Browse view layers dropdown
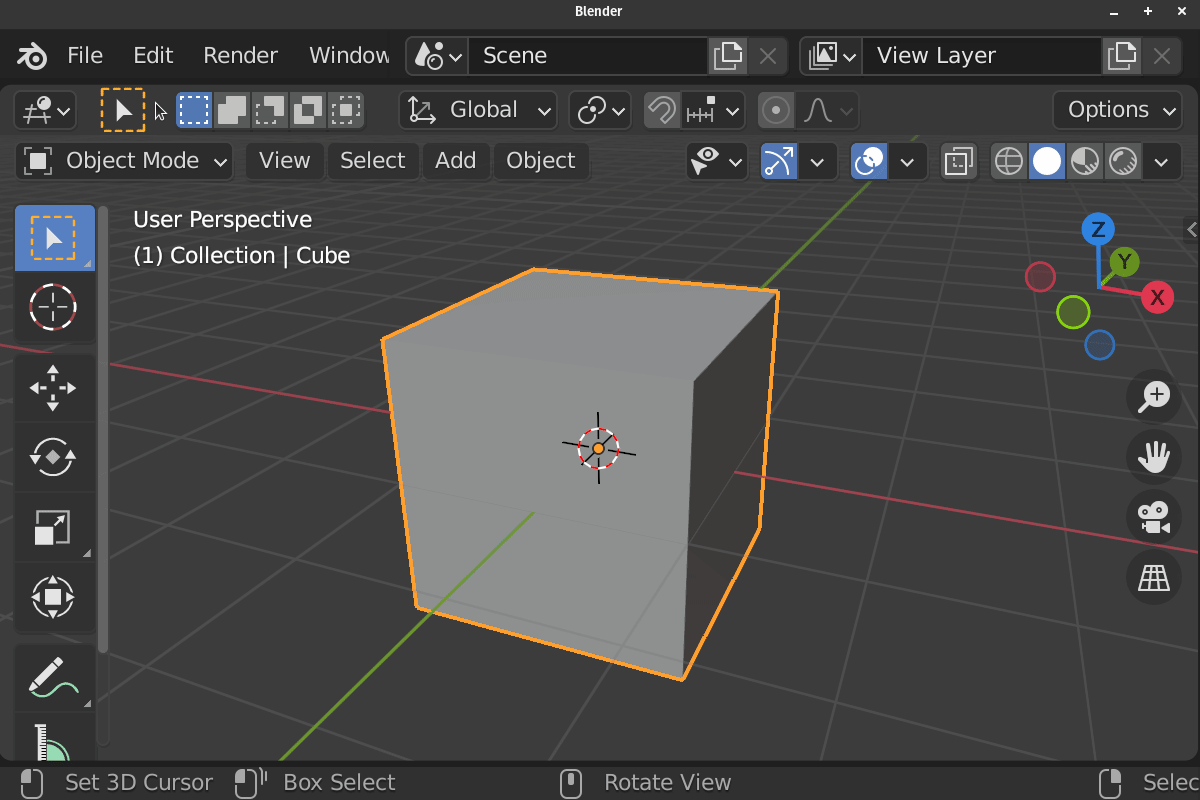Image resolution: width=1200 pixels, height=800 pixels. click(832, 56)
